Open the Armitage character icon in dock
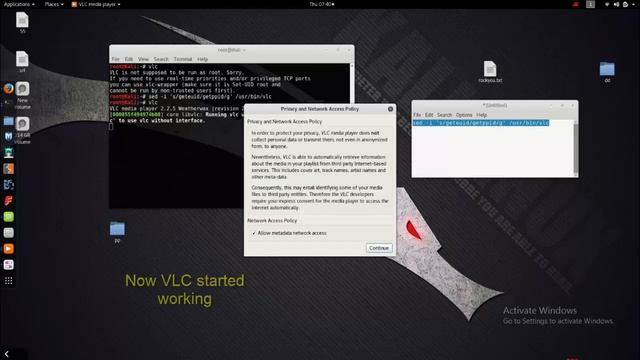The height and width of the screenshot is (360, 640). tap(9, 152)
